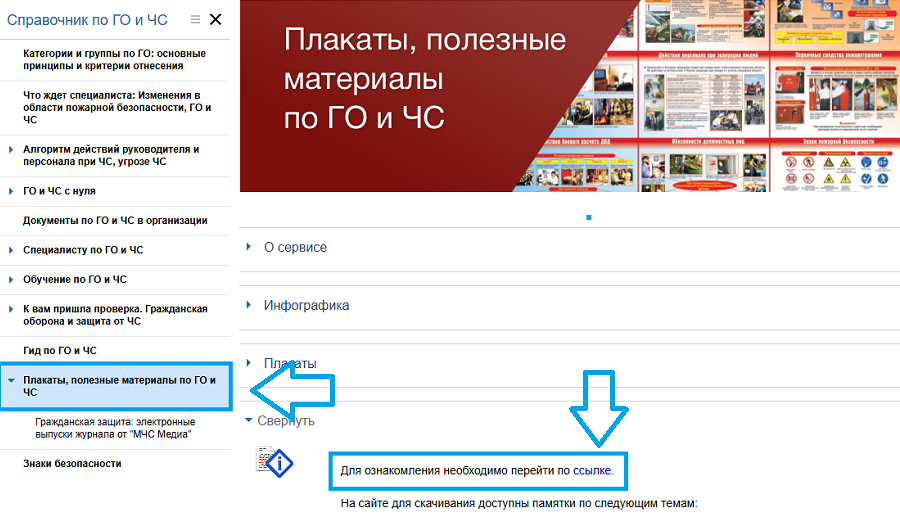Select Документы по ГО и ЧС в организации
The height and width of the screenshot is (517, 900).
[115, 221]
